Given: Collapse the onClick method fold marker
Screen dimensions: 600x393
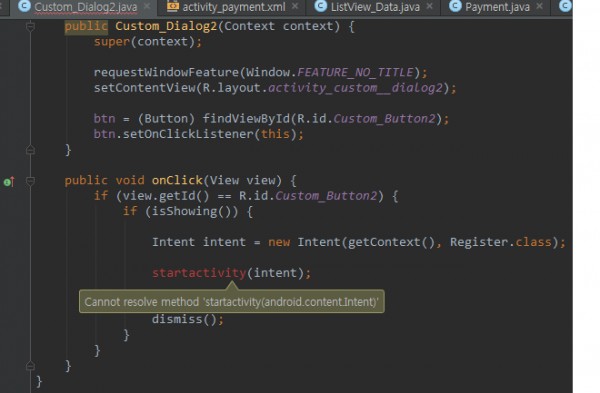Looking at the screenshot, I should coord(30,181).
